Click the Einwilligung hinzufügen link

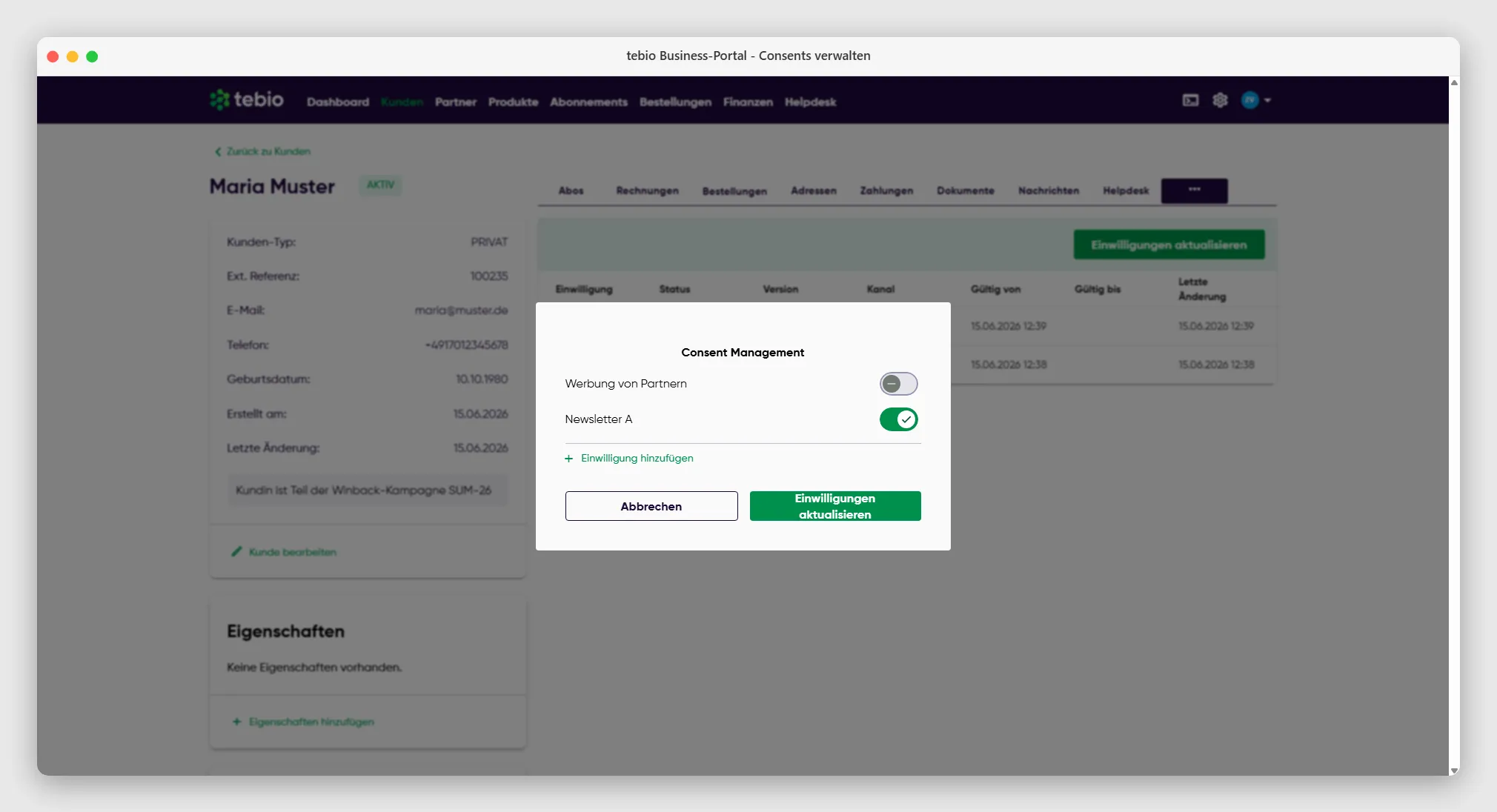click(637, 459)
